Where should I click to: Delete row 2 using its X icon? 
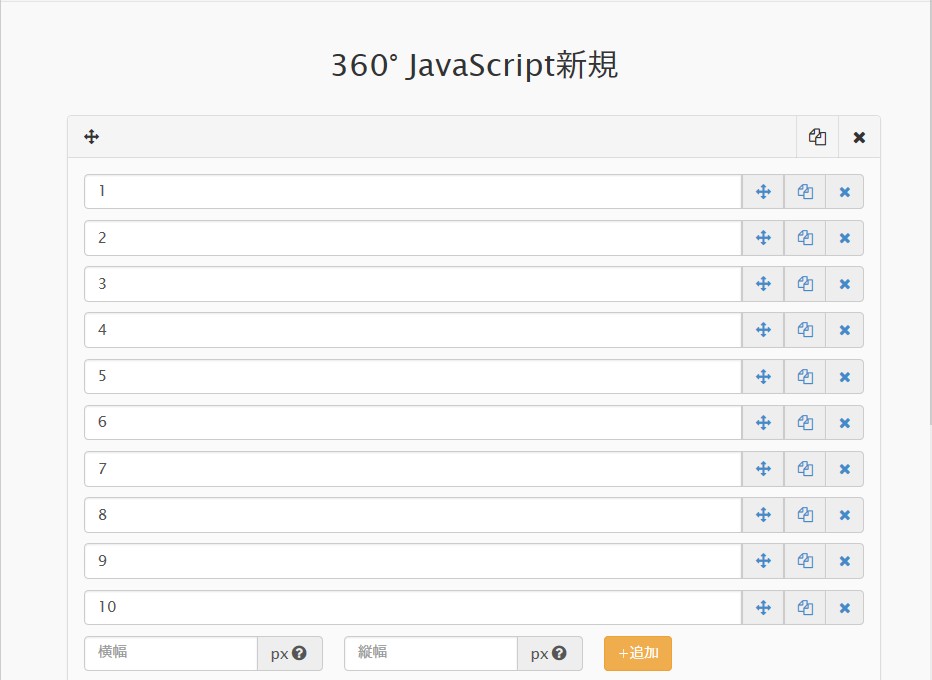[845, 238]
